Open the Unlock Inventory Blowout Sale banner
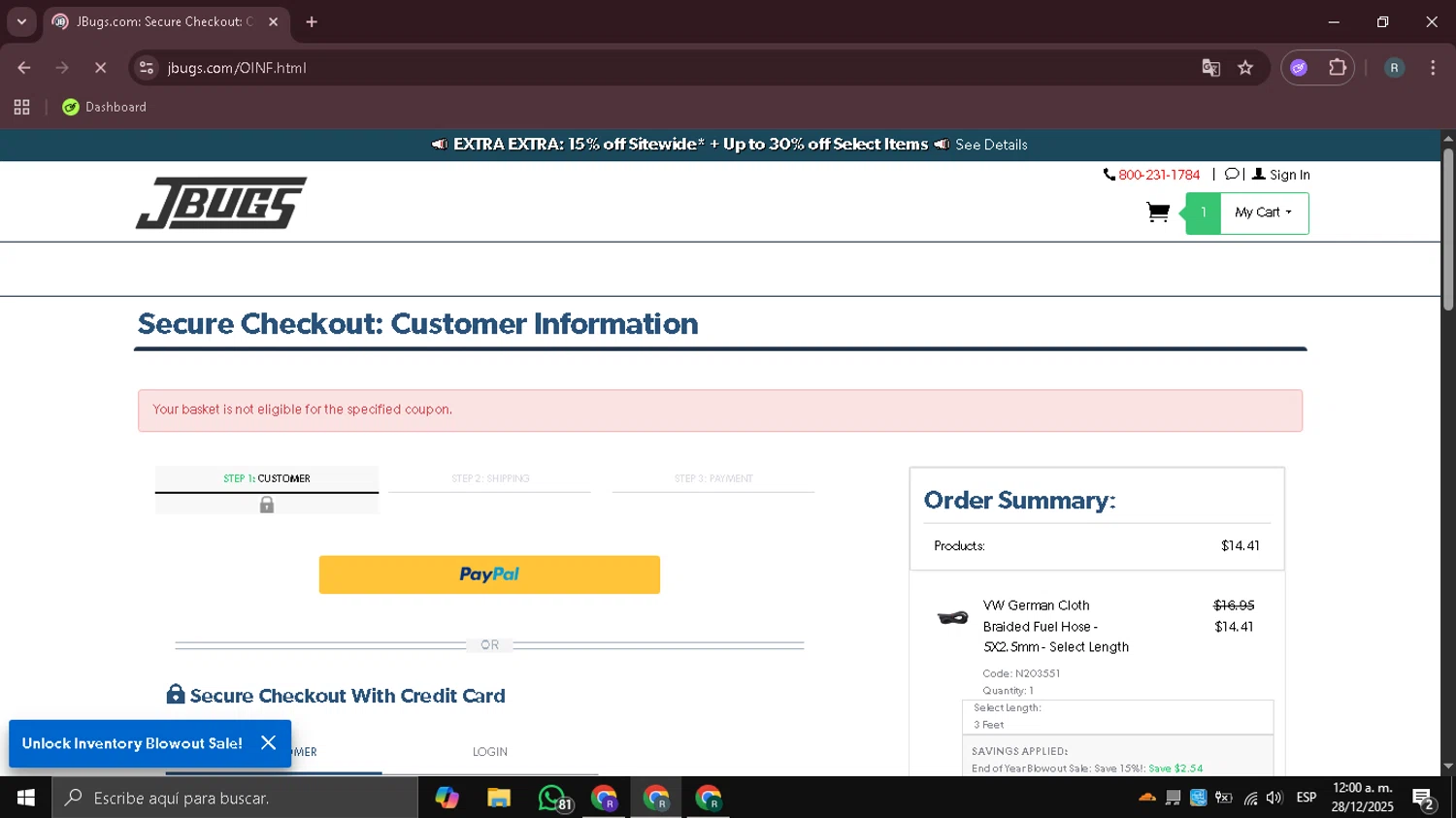1456x818 pixels. [132, 743]
